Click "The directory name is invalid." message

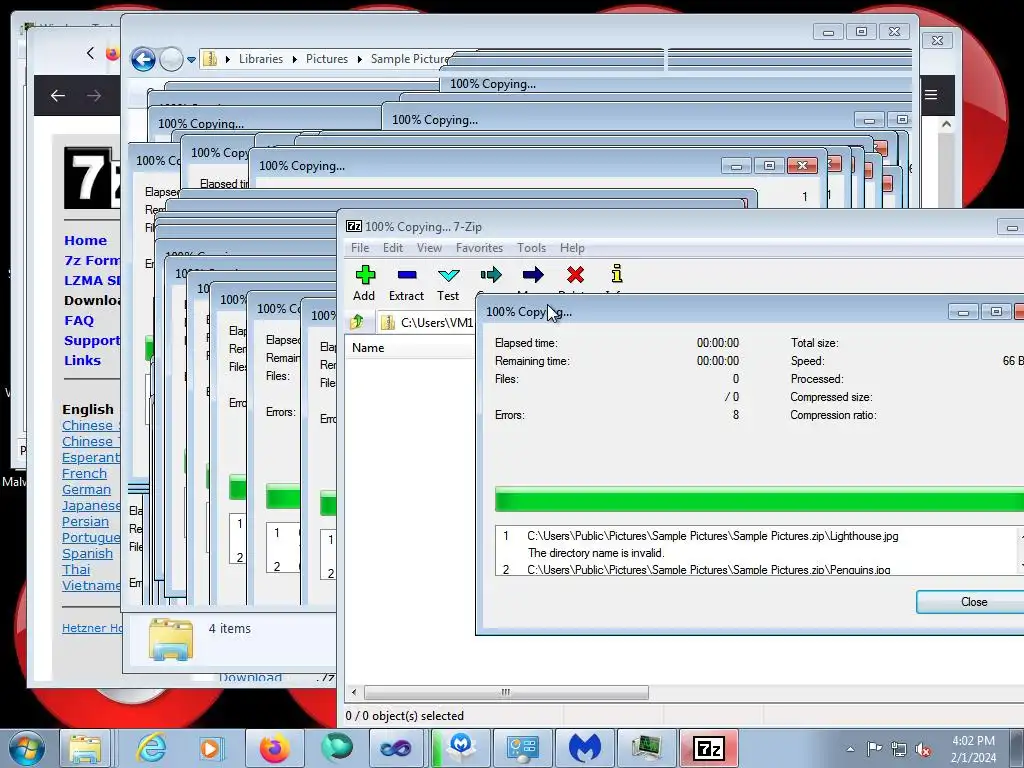point(596,553)
